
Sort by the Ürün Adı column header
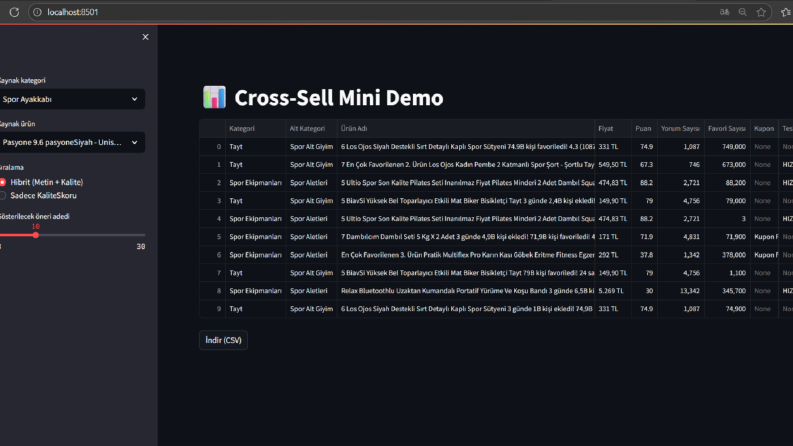[466, 128]
